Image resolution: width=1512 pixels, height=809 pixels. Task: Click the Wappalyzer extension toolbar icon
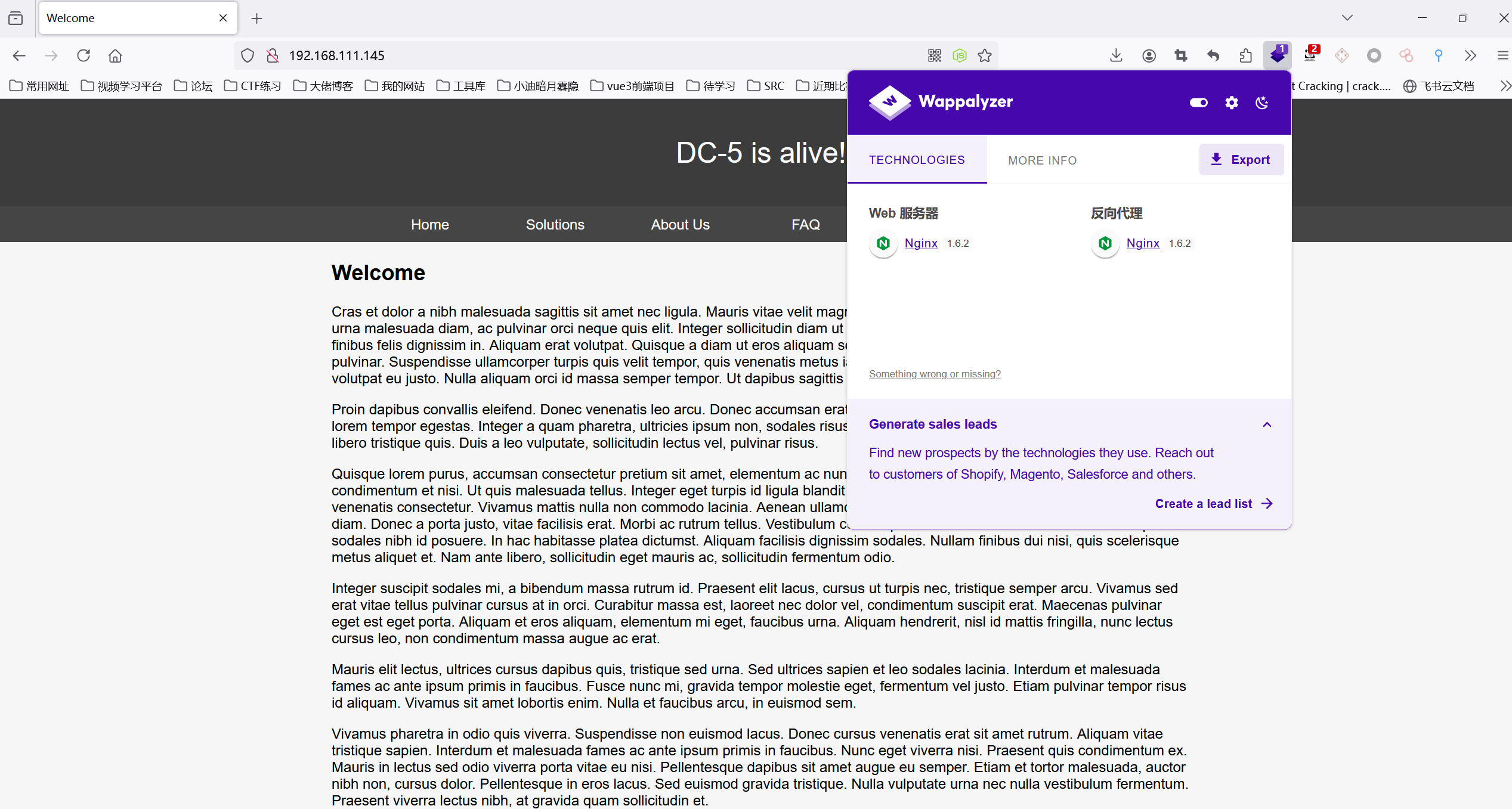1277,55
